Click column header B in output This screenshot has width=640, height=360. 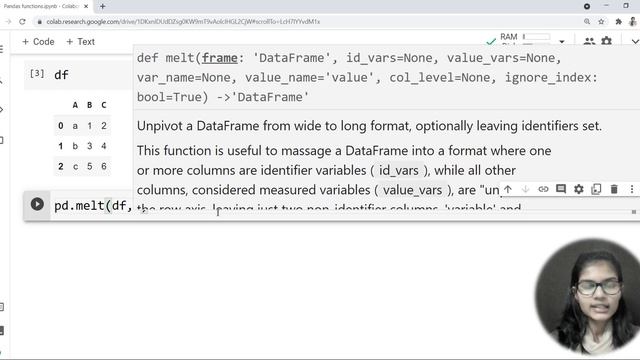tap(89, 105)
